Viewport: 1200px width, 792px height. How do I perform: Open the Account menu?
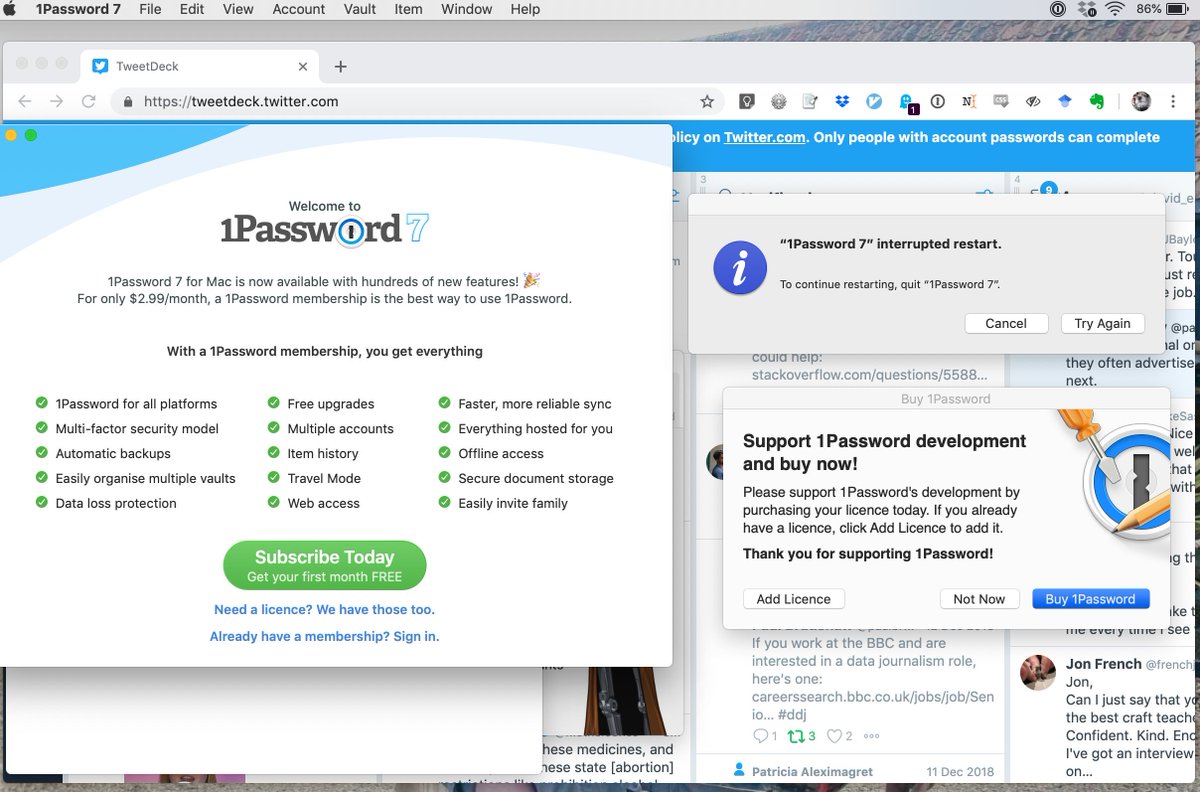tap(299, 9)
